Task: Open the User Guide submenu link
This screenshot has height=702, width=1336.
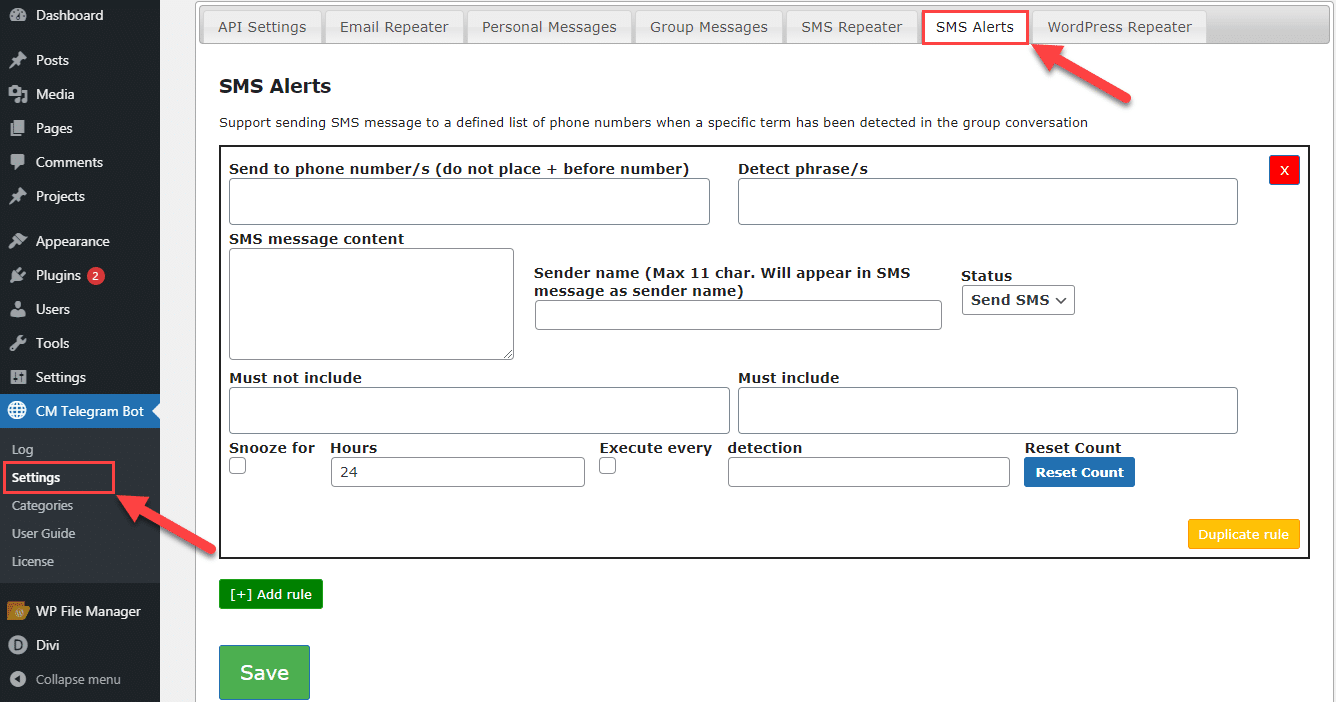Action: tap(44, 533)
